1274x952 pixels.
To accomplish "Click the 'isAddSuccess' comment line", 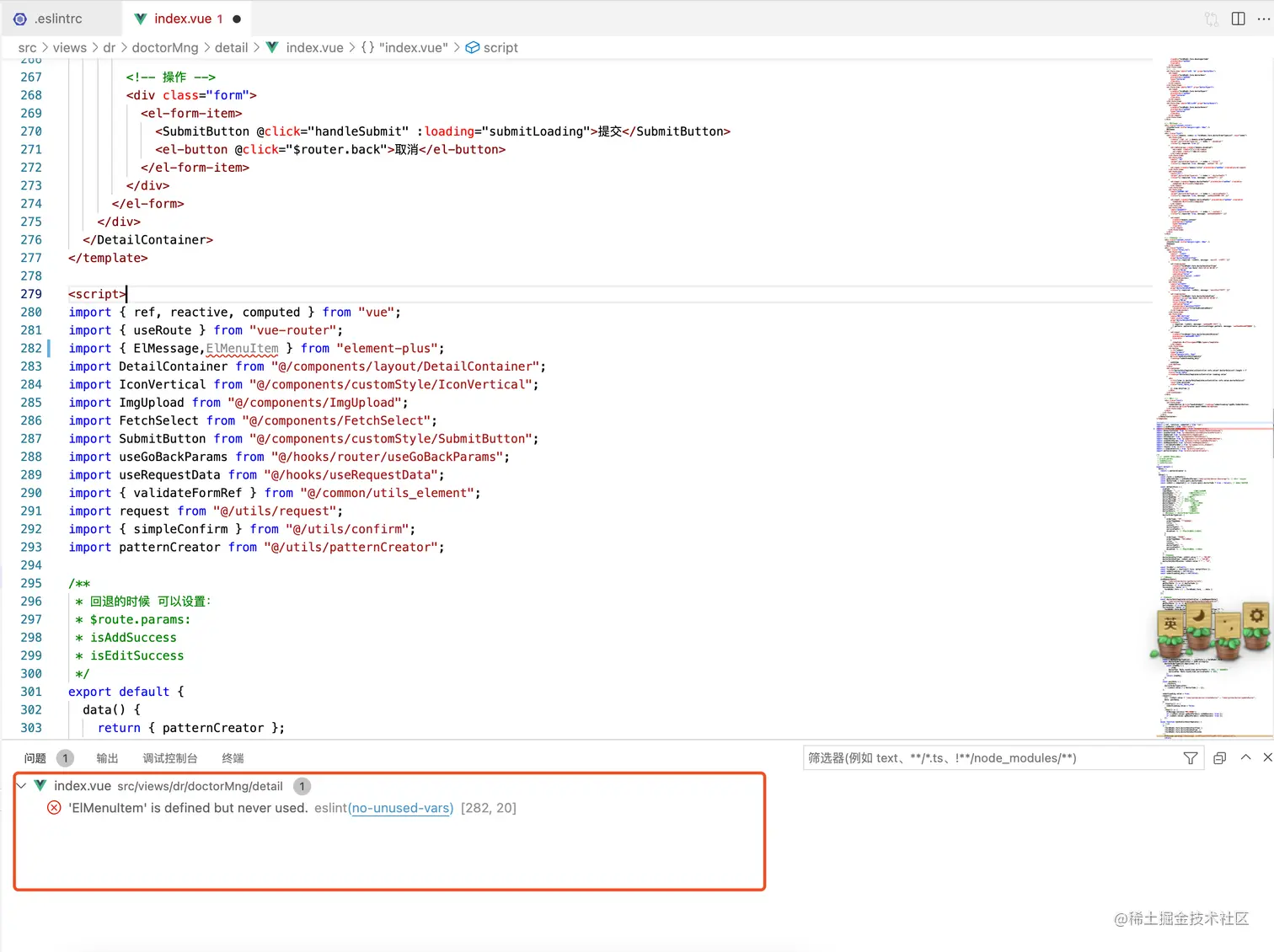I will click(133, 638).
